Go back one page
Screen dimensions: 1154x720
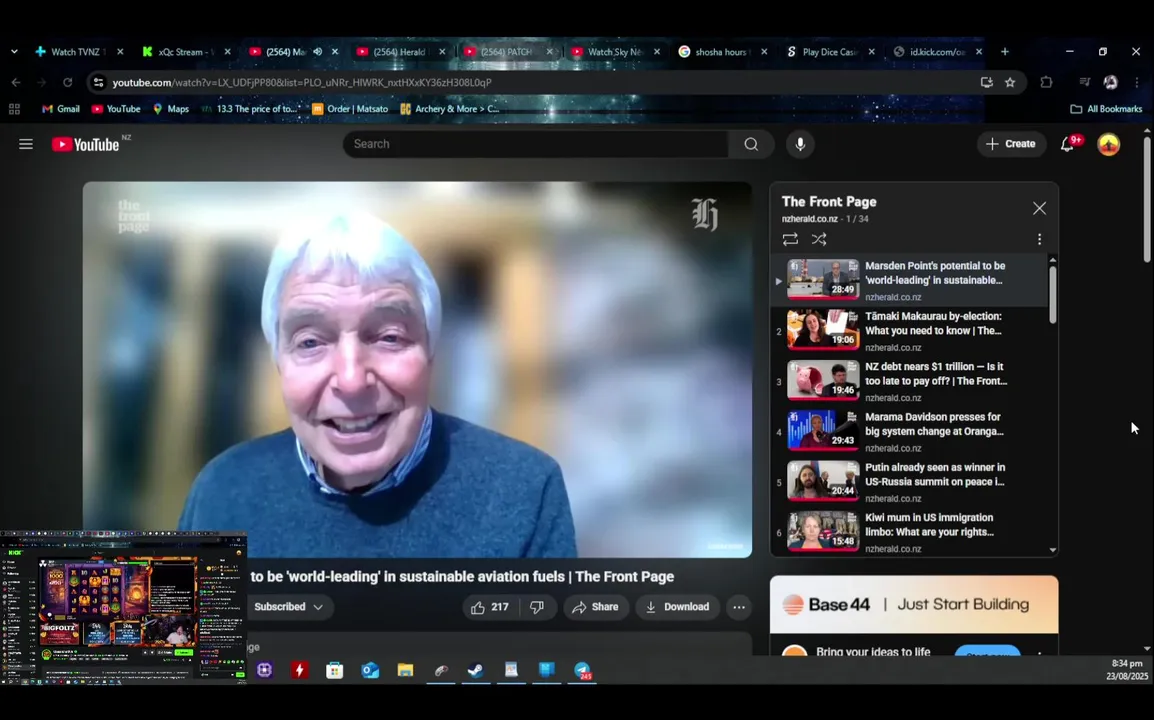16,82
